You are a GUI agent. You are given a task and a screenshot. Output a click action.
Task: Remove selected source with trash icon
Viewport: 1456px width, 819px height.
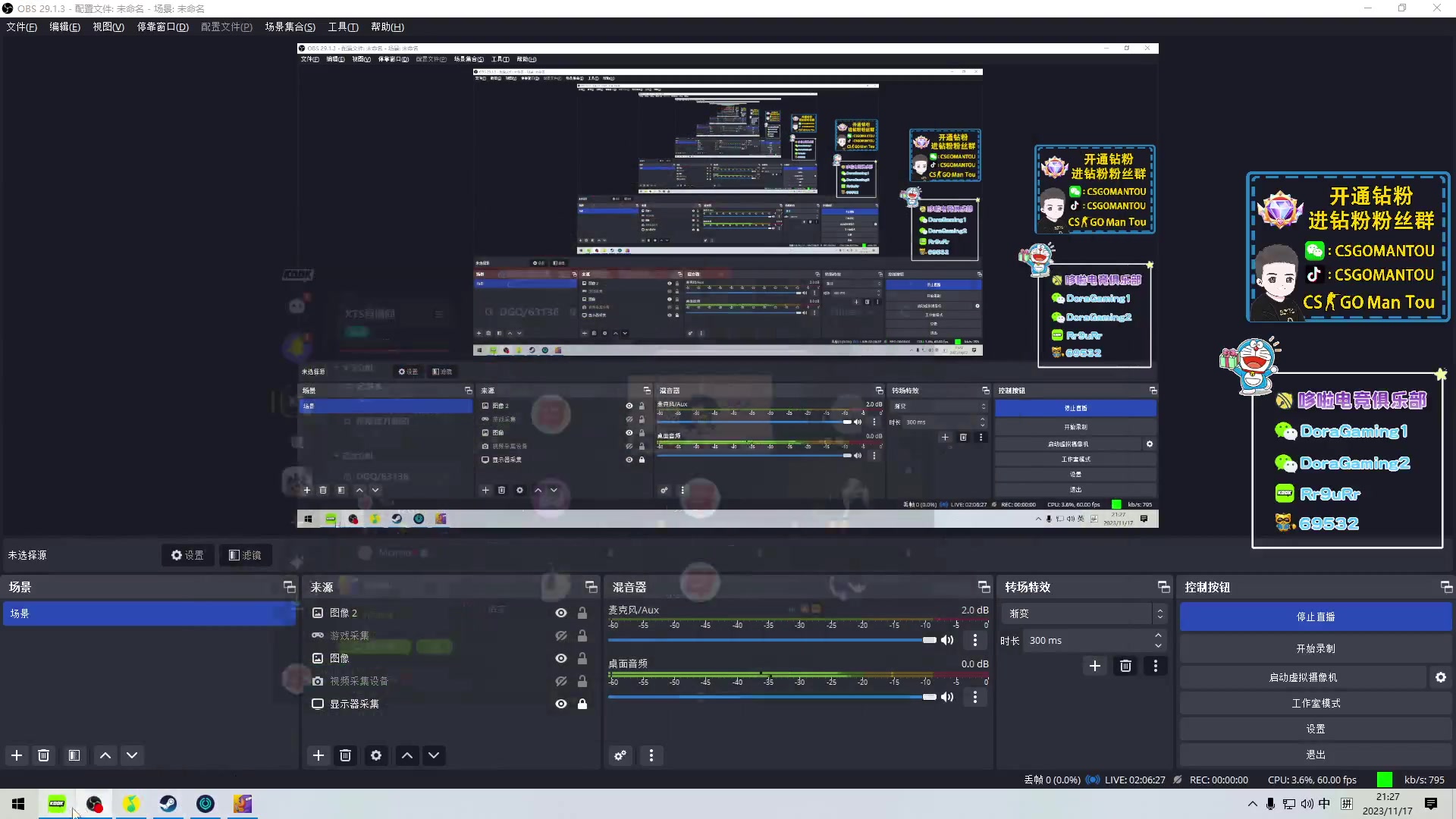[x=346, y=755]
